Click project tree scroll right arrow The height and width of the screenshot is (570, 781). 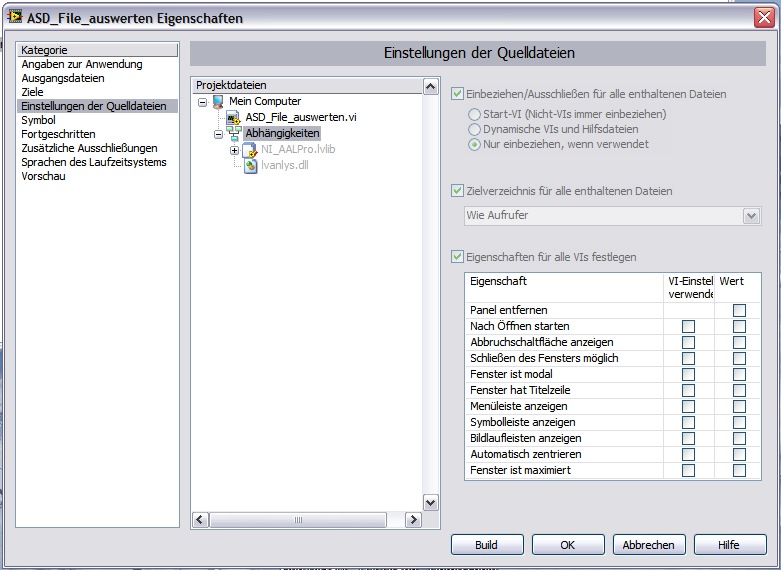pyautogui.click(x=413, y=520)
